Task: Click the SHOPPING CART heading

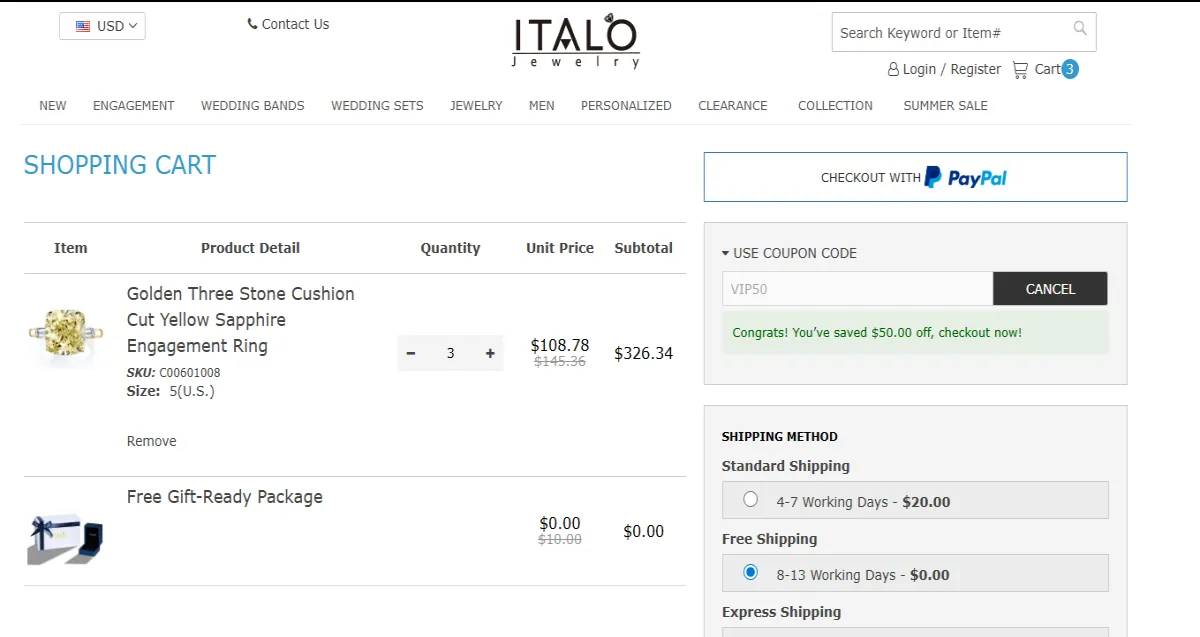Action: click(x=120, y=165)
